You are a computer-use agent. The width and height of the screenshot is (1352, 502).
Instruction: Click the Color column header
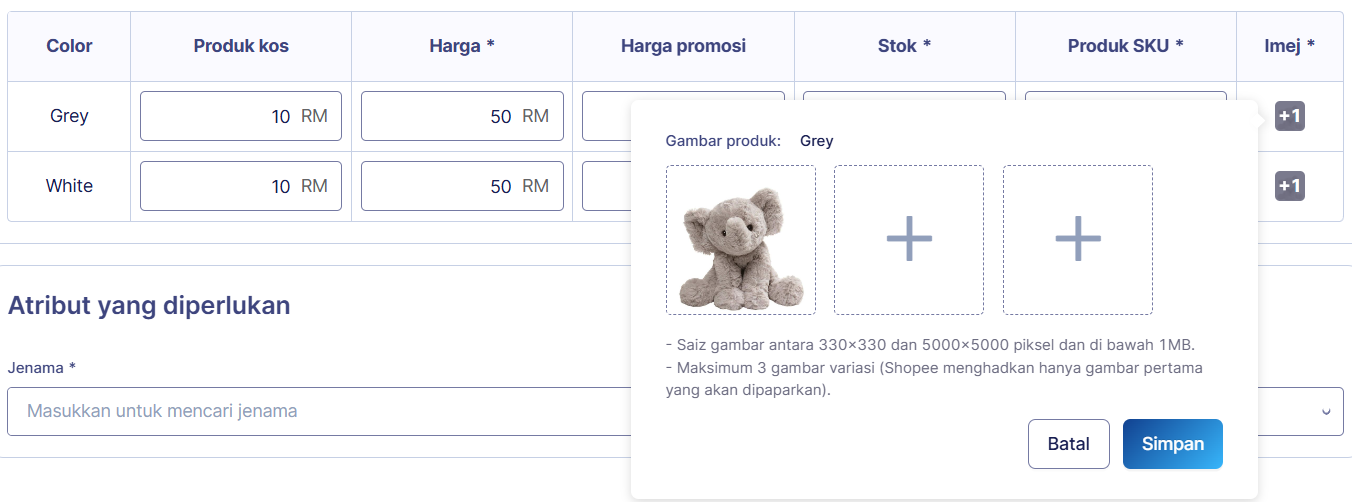tap(69, 46)
